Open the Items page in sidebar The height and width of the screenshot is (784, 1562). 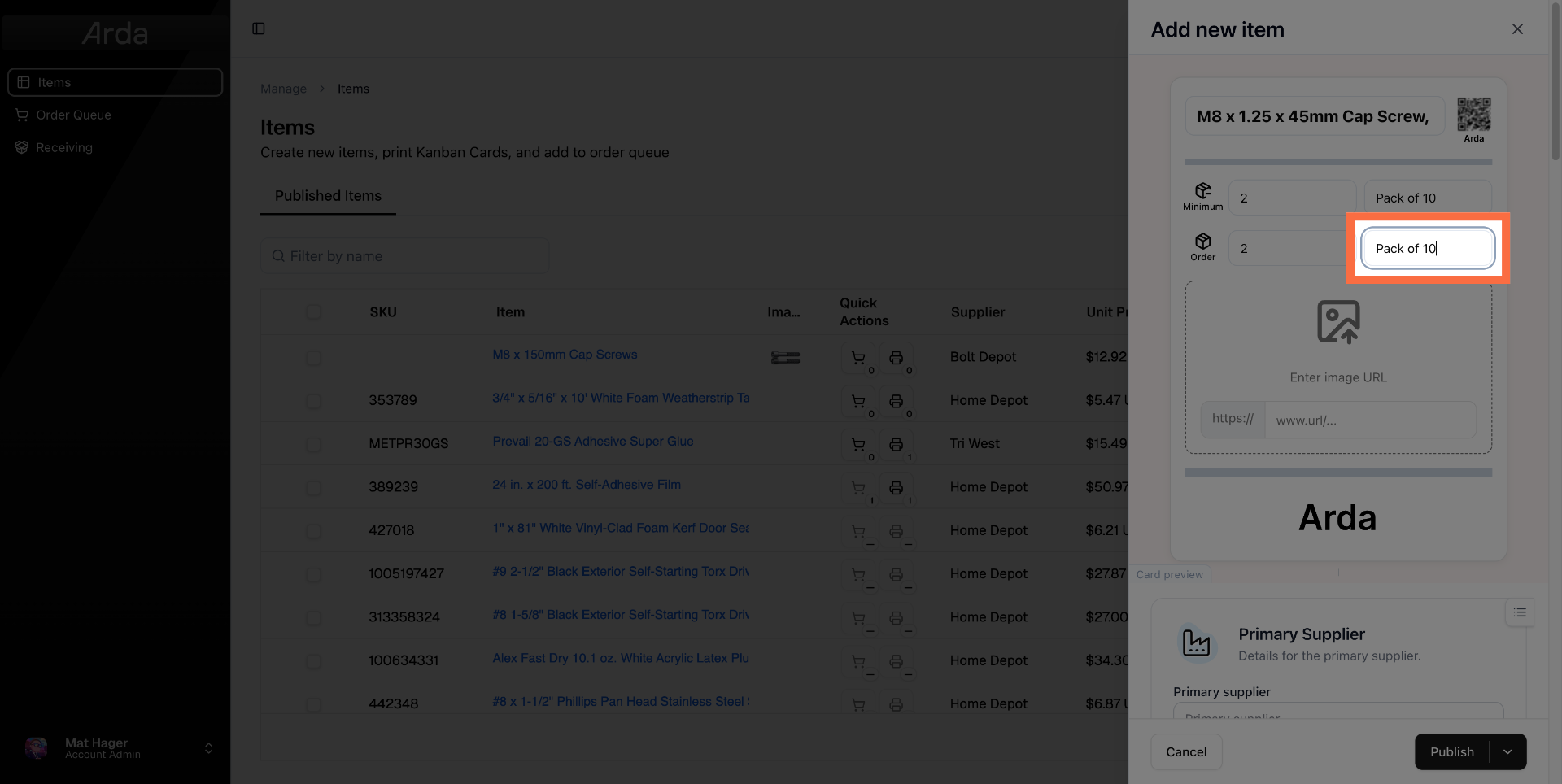point(115,82)
